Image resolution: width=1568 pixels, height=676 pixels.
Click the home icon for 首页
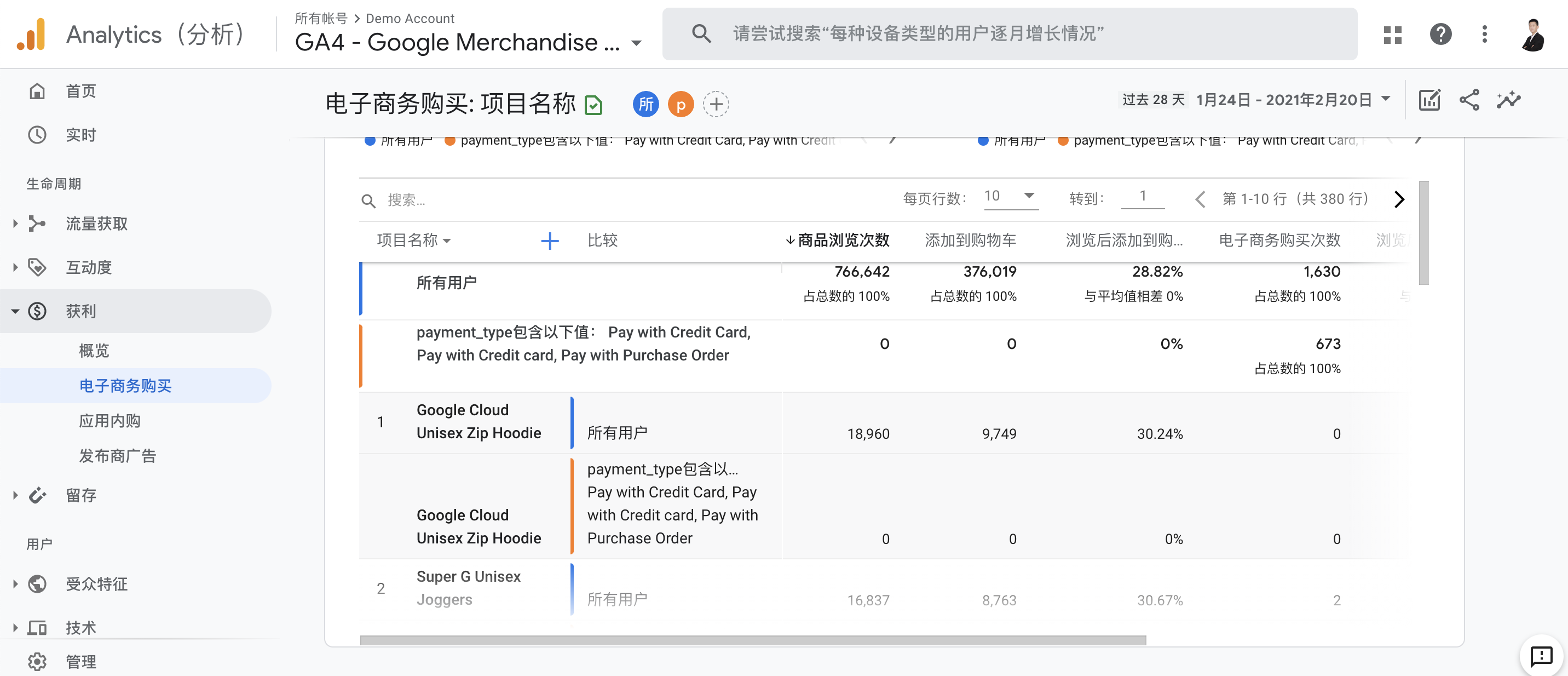(x=37, y=91)
